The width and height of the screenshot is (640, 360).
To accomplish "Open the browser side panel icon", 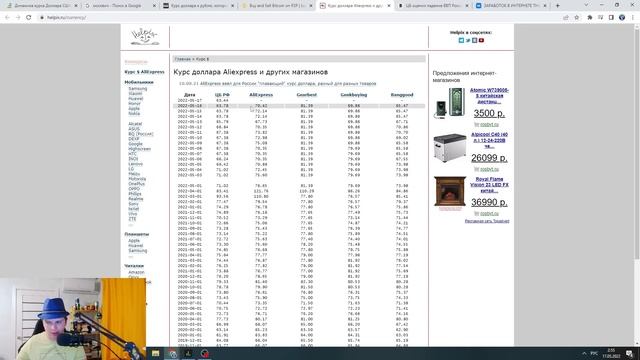I will [x=611, y=18].
